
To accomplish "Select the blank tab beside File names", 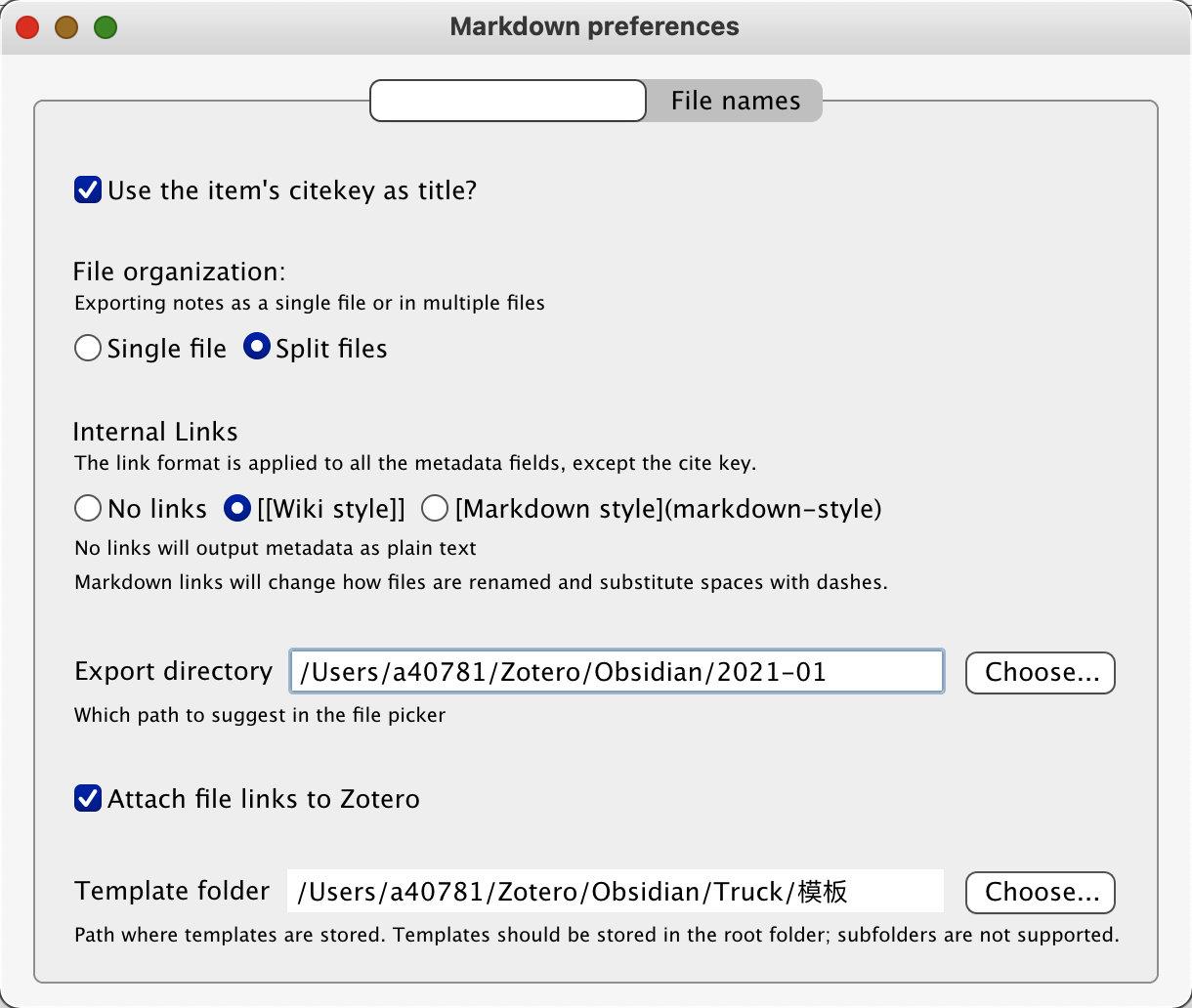I will tap(508, 101).
